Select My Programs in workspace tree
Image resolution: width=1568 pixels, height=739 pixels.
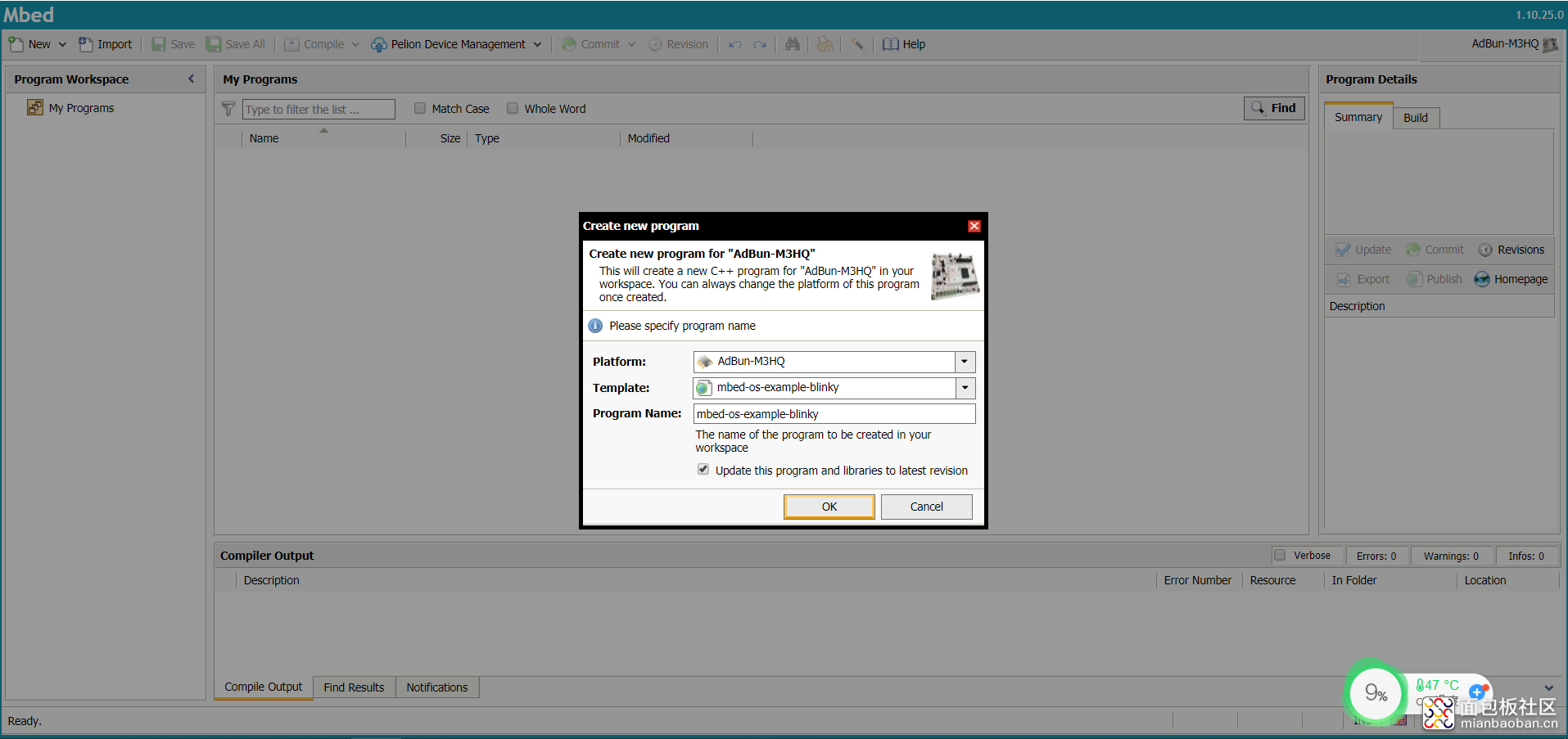click(81, 108)
